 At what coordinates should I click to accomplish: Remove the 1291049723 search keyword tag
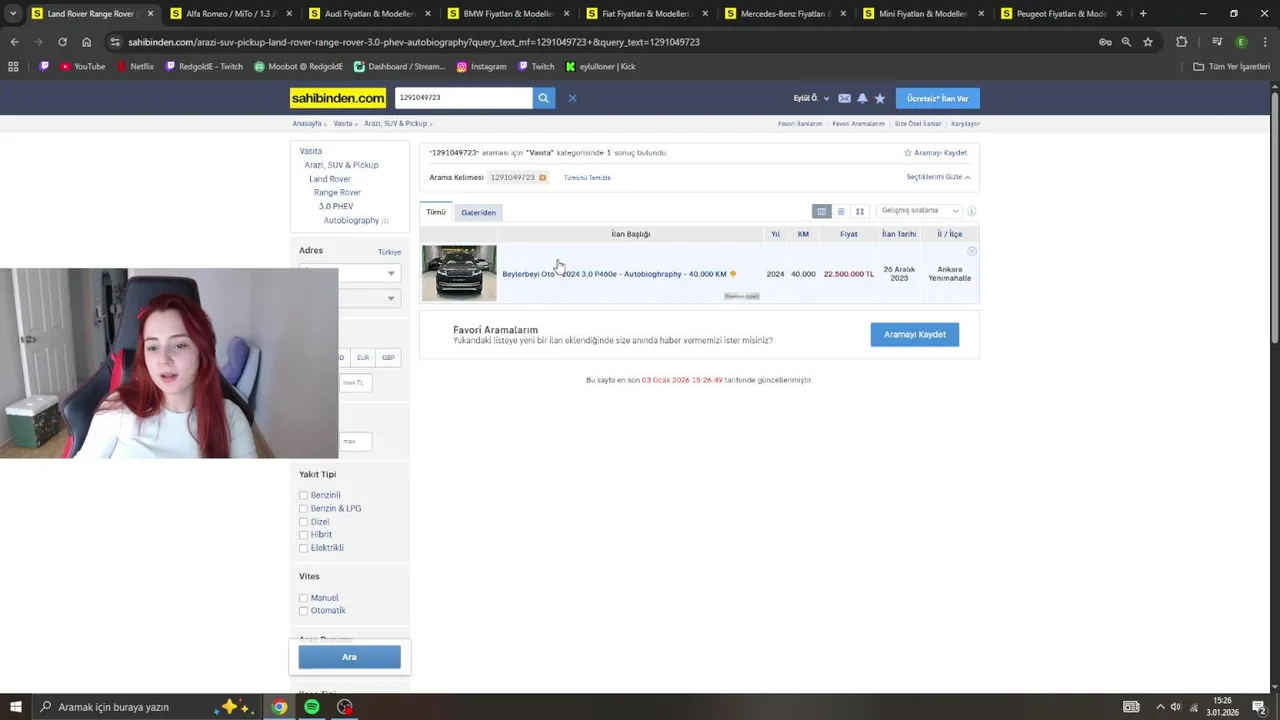coord(542,177)
